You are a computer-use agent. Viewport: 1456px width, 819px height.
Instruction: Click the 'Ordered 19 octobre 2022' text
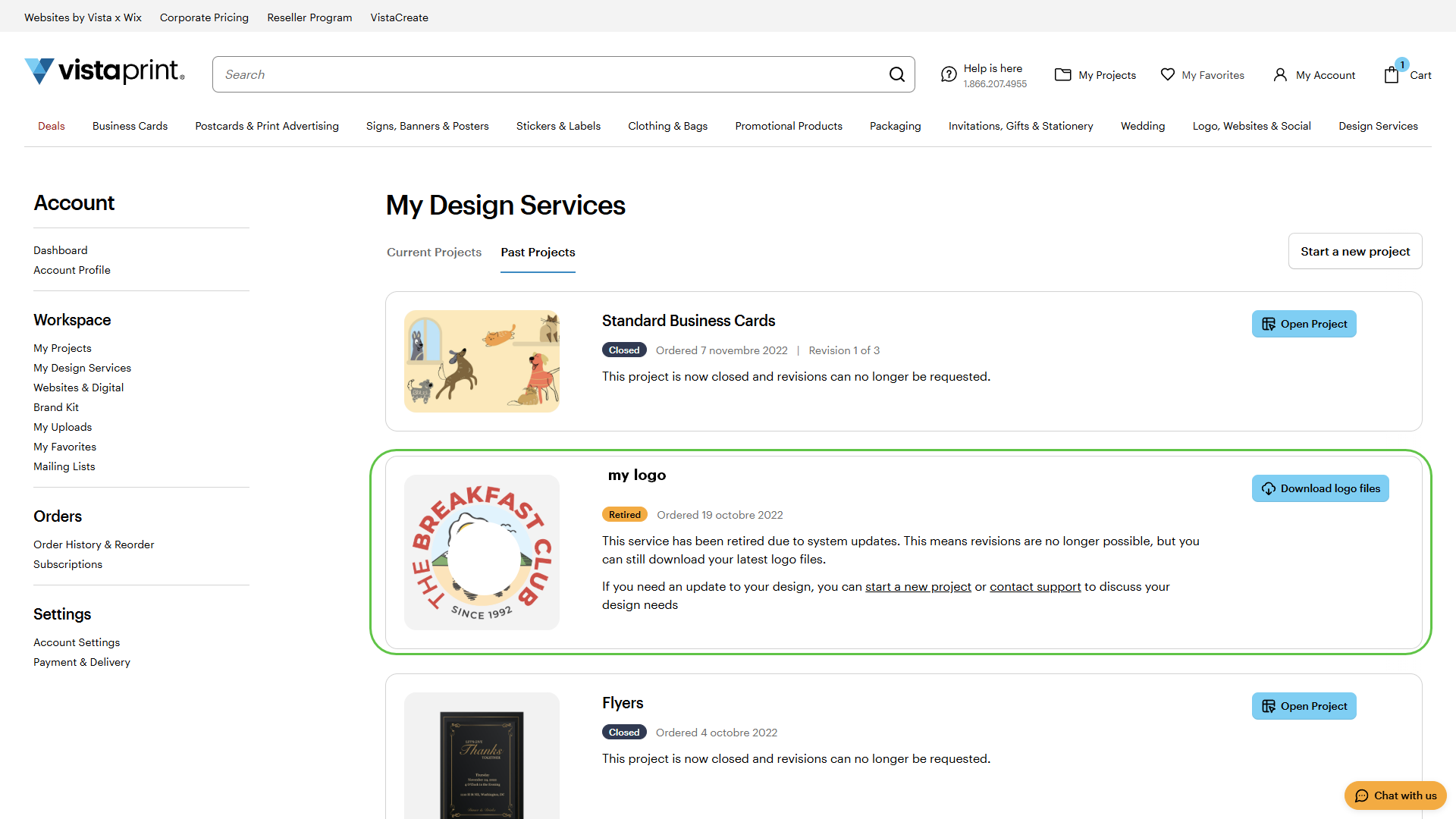tap(720, 515)
